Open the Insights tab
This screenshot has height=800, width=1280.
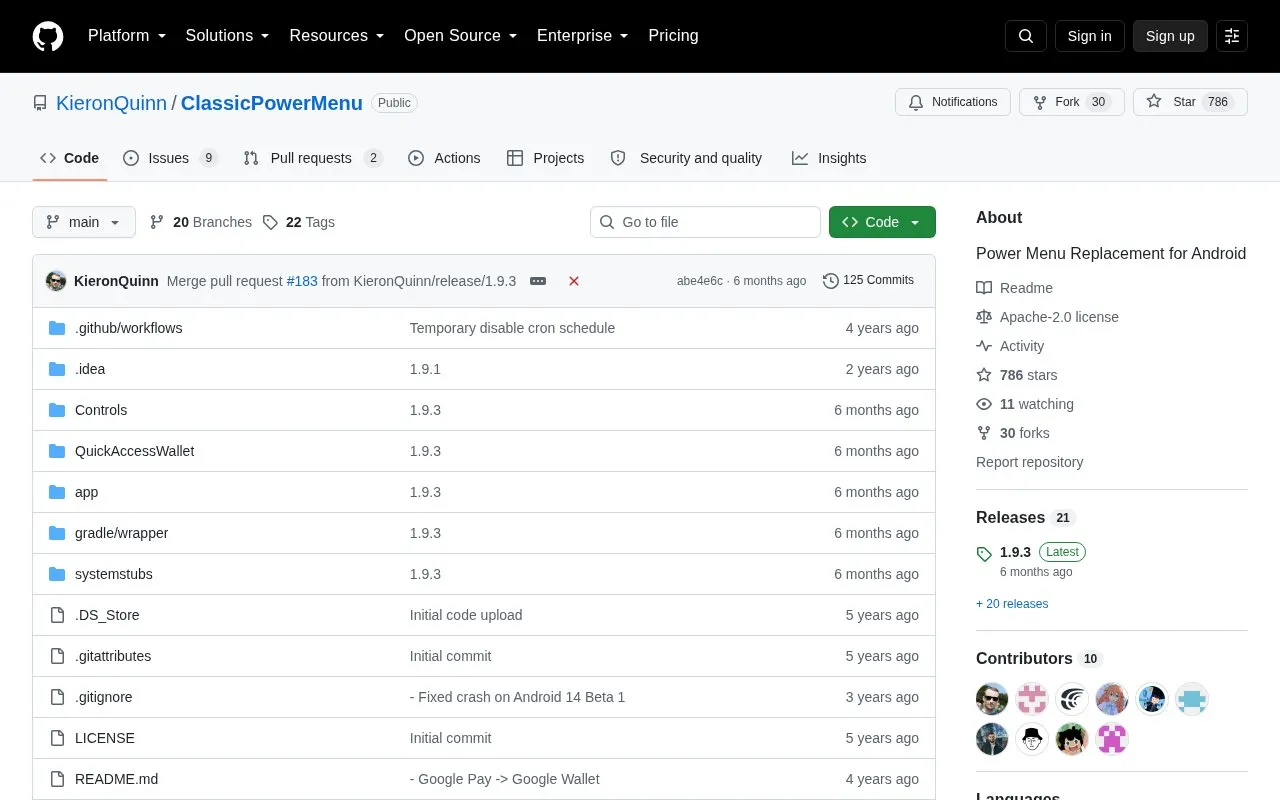829,158
